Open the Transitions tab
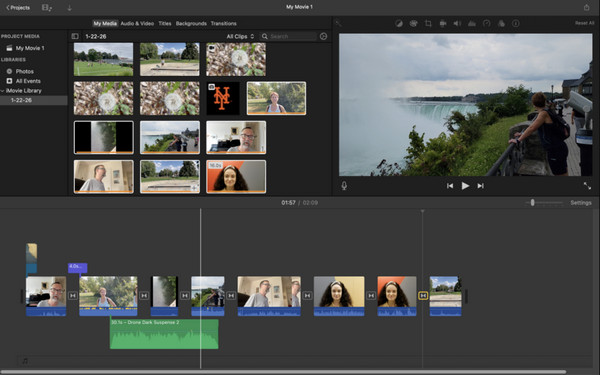Screen dimensions: 600x375 223,23
